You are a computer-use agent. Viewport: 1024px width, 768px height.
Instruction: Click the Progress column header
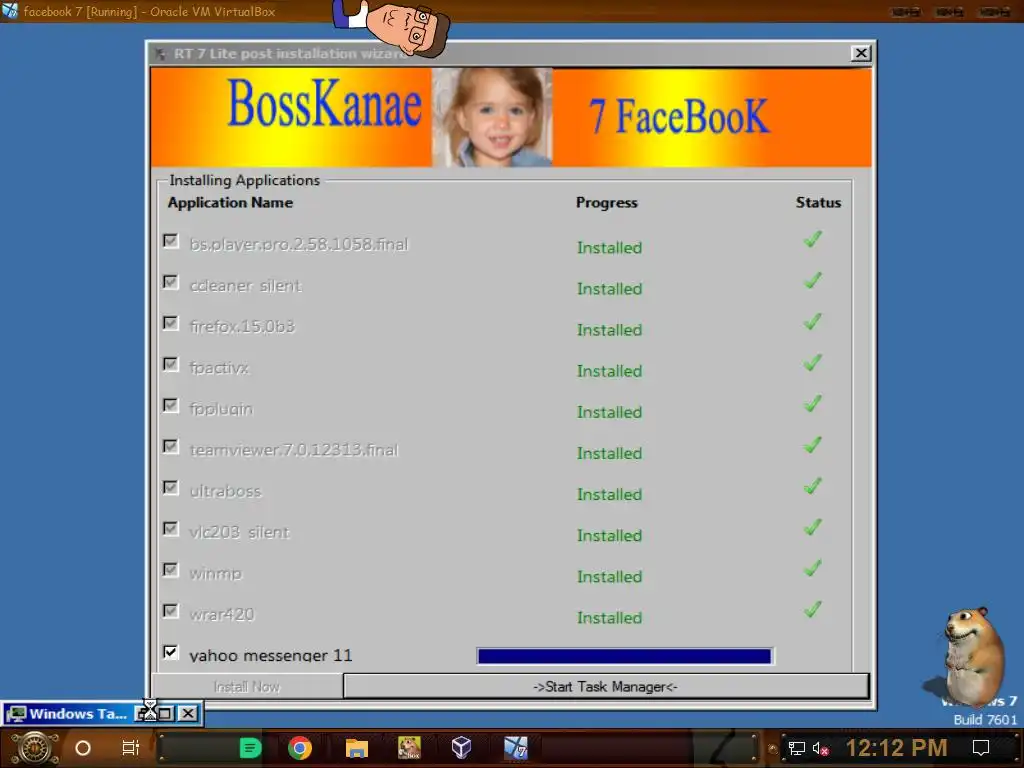coord(606,202)
